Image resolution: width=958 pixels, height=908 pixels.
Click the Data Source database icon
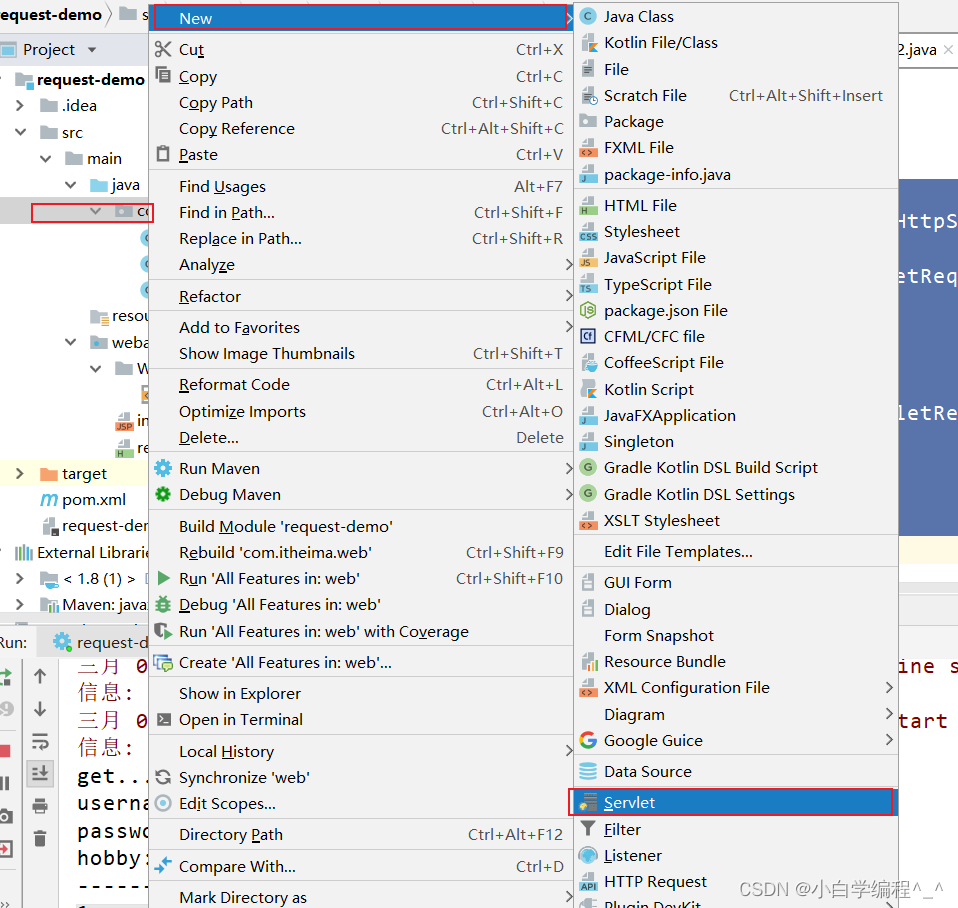click(588, 771)
